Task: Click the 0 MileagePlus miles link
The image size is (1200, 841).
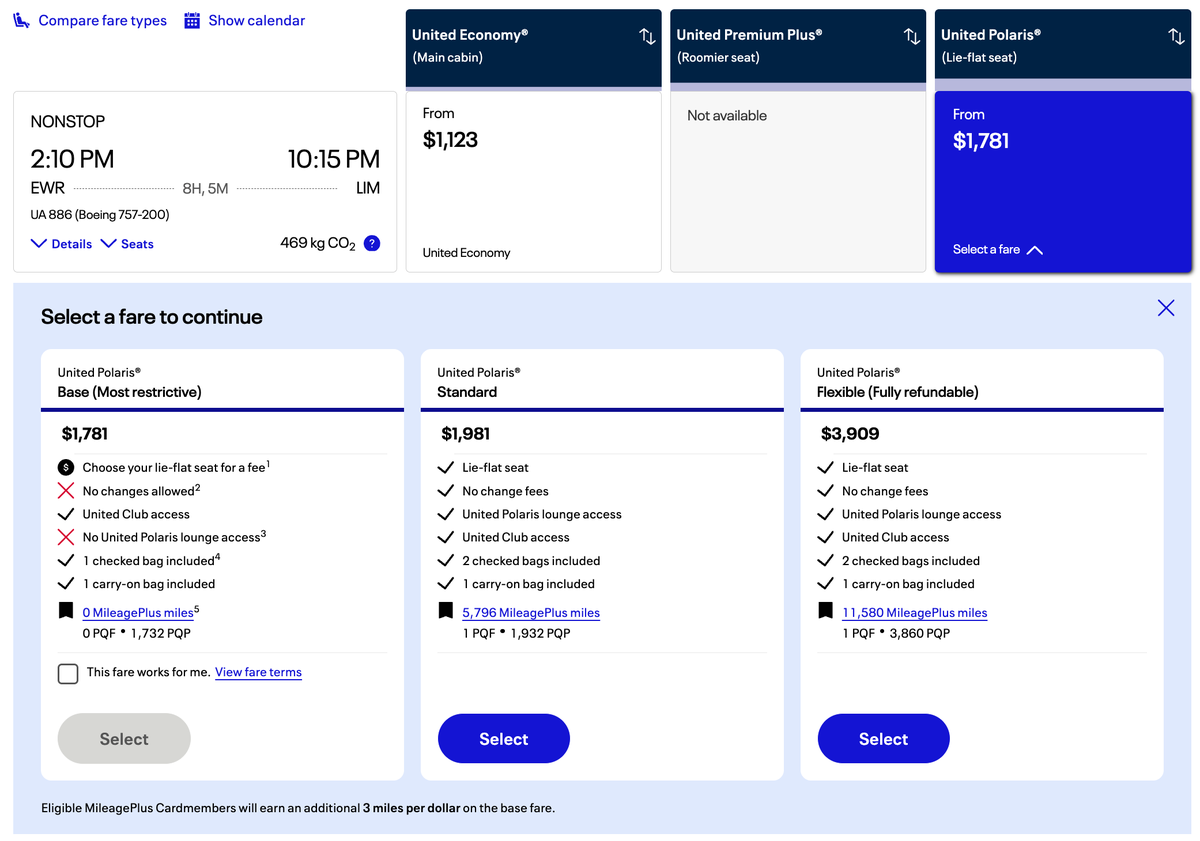Action: point(138,613)
